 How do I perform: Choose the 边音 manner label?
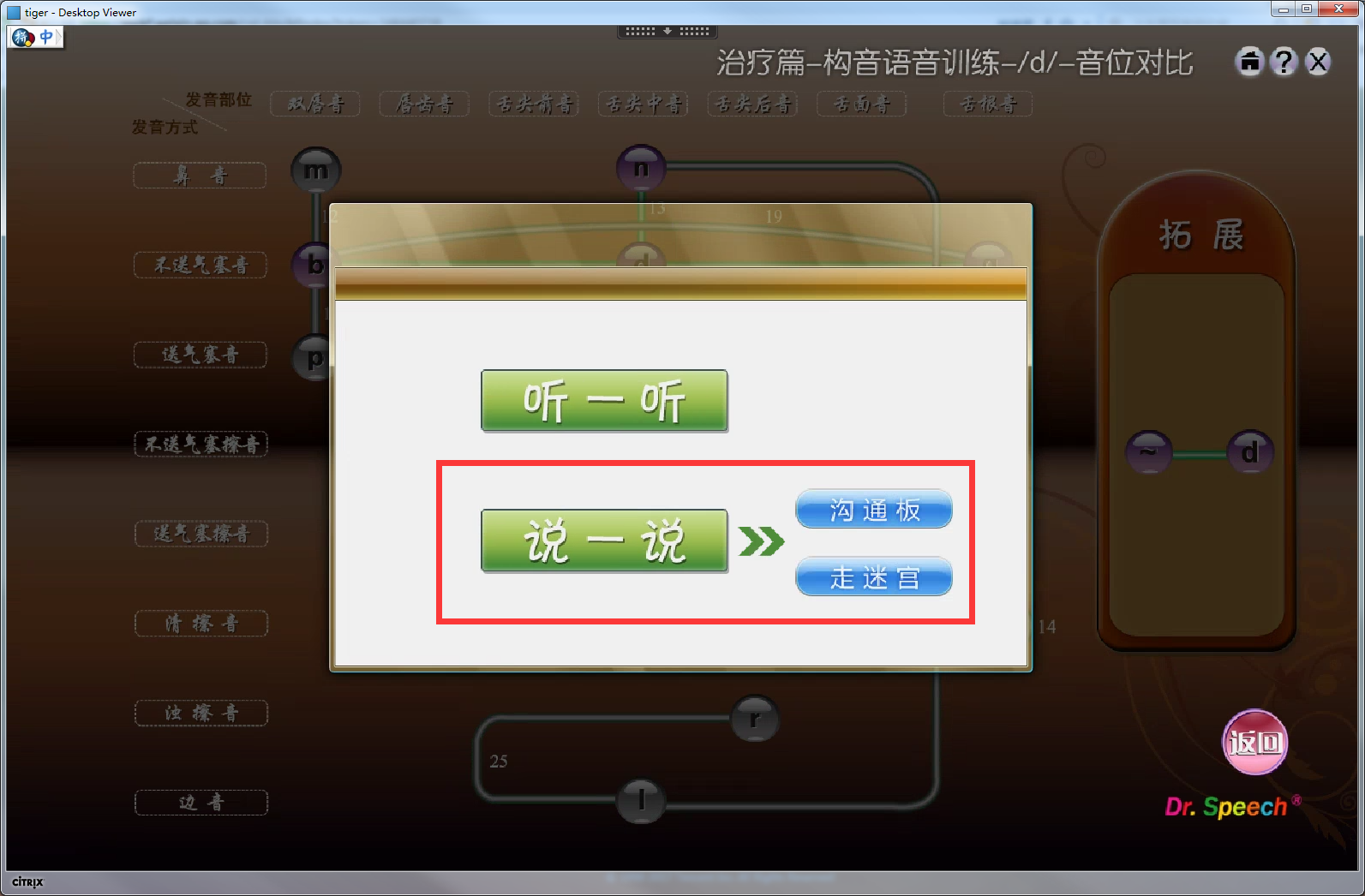(201, 803)
